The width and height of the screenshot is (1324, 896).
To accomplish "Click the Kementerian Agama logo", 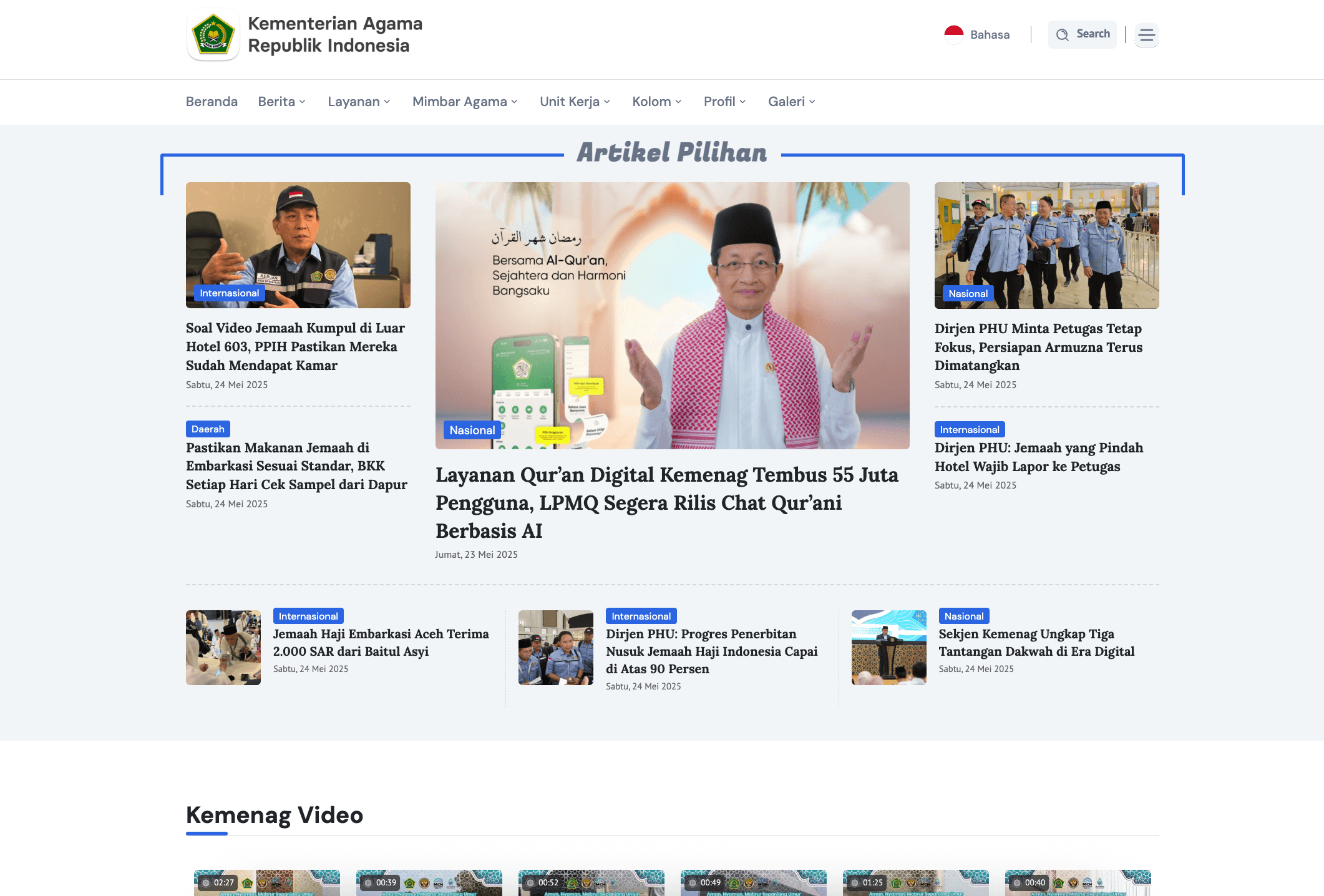I will pyautogui.click(x=213, y=35).
